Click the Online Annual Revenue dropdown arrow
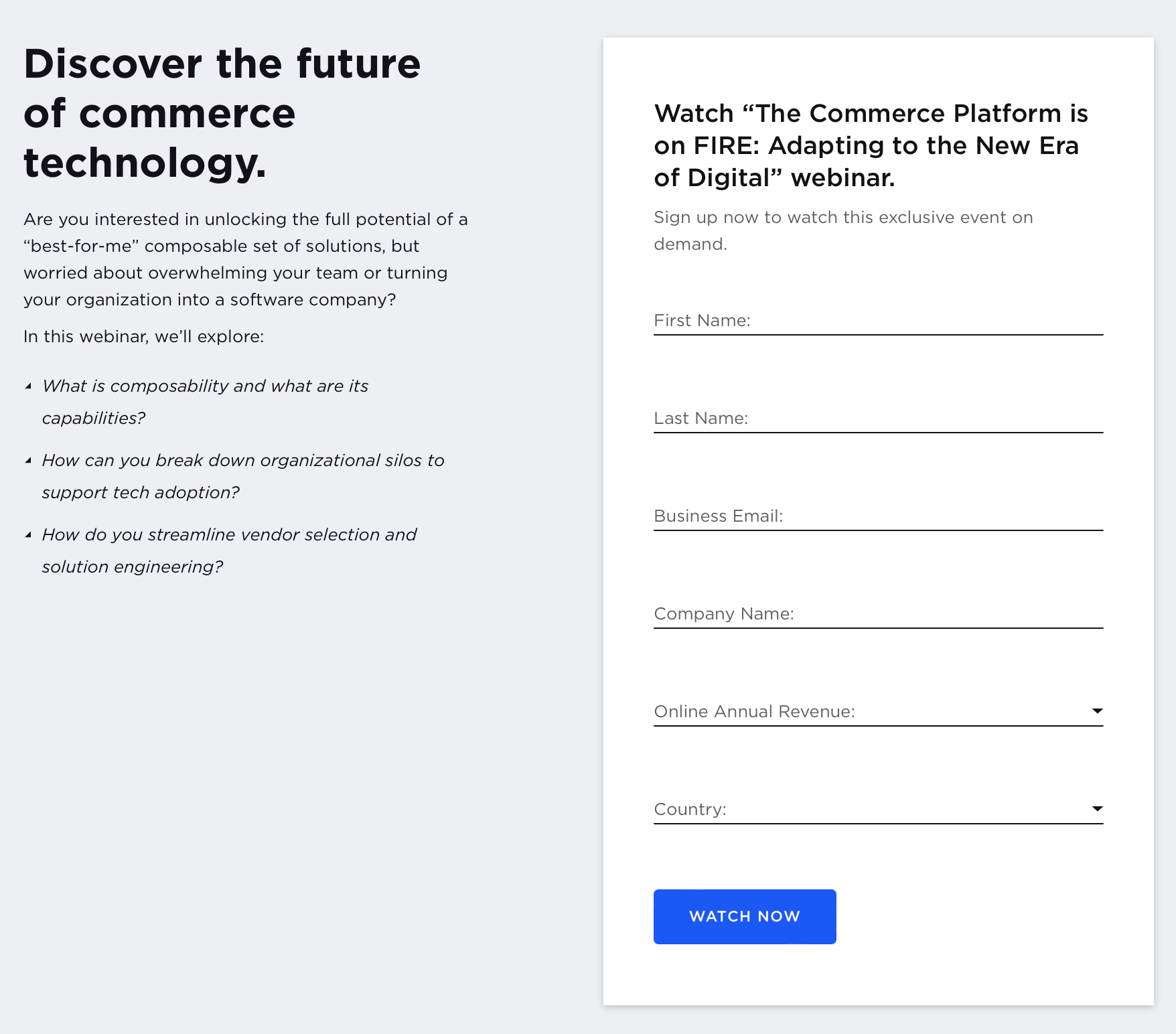Viewport: 1176px width, 1034px height. click(1096, 710)
